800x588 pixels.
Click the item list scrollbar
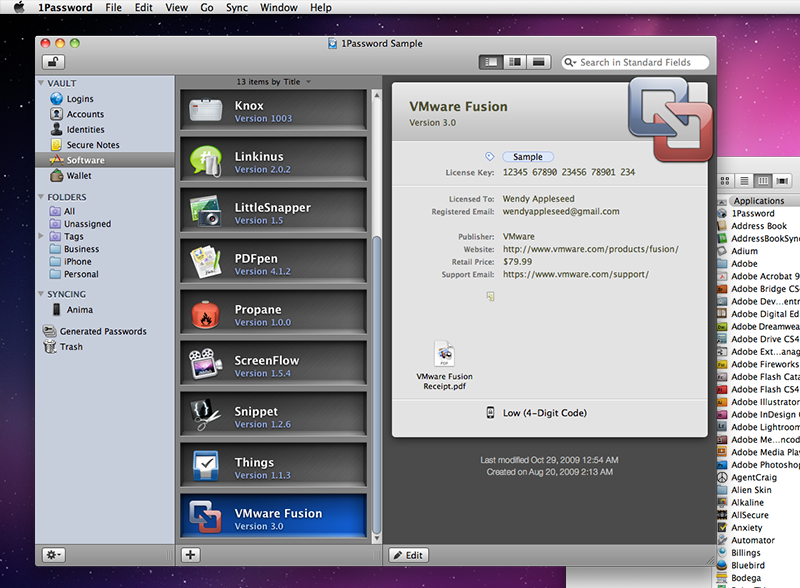coord(377,385)
